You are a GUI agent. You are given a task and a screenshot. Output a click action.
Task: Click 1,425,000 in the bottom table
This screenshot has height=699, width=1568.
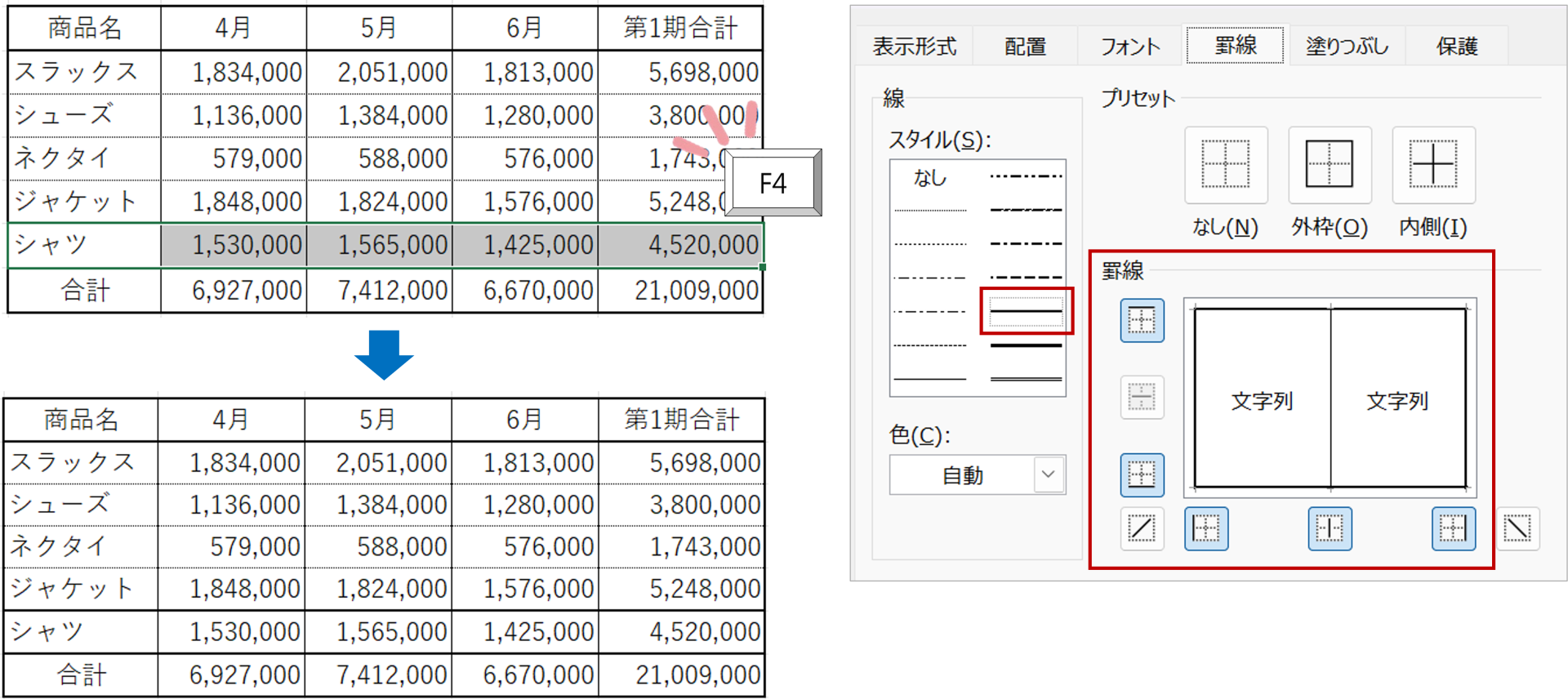(525, 631)
